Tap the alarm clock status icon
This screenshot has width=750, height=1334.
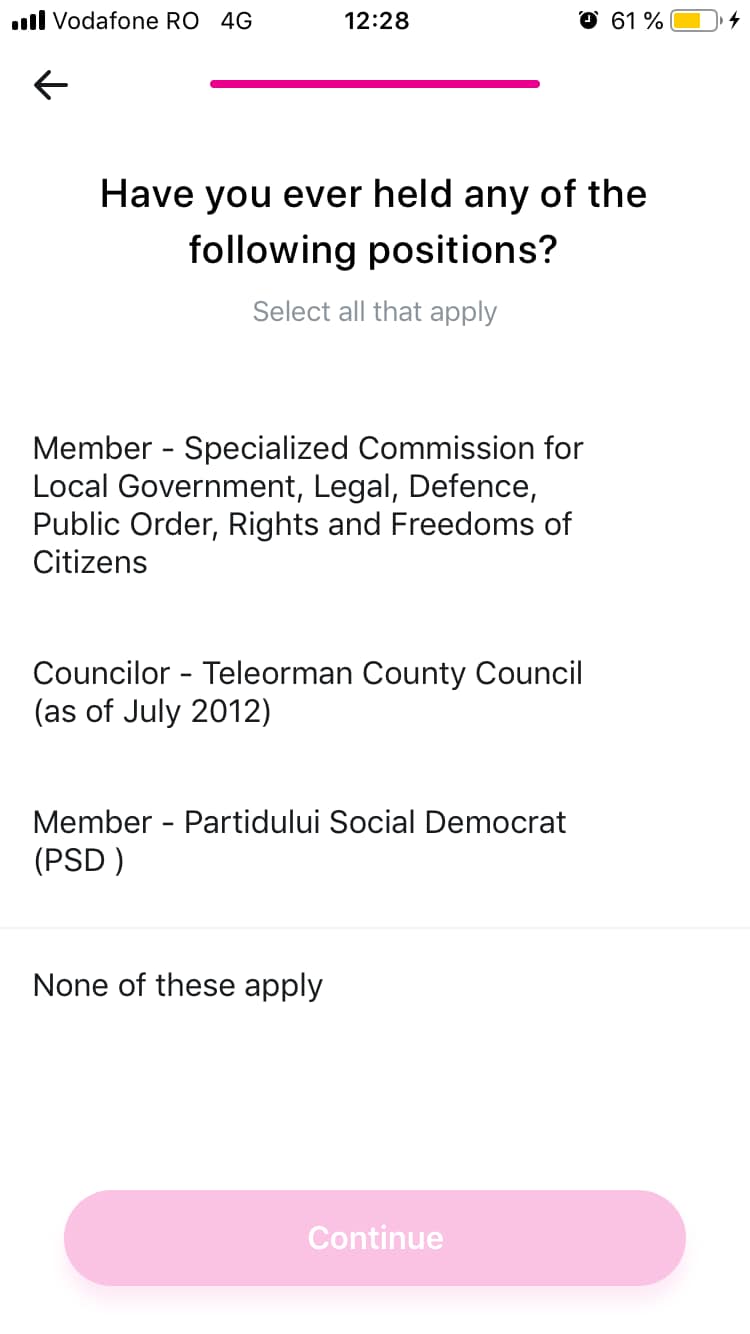tap(589, 20)
